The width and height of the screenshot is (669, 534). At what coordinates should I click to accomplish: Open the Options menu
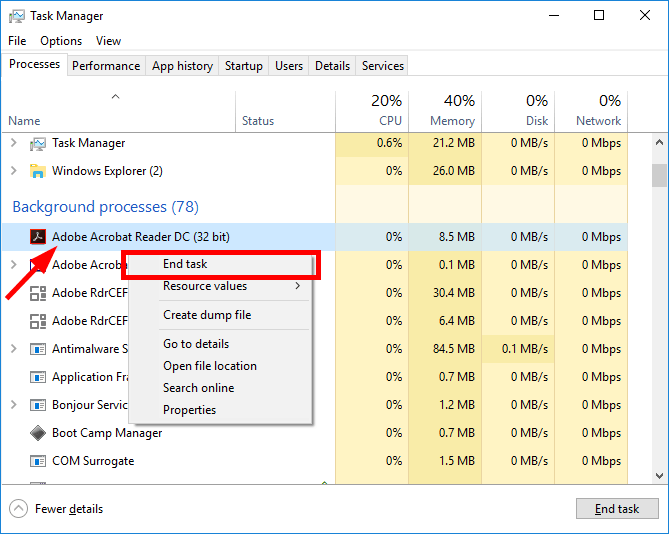click(61, 41)
